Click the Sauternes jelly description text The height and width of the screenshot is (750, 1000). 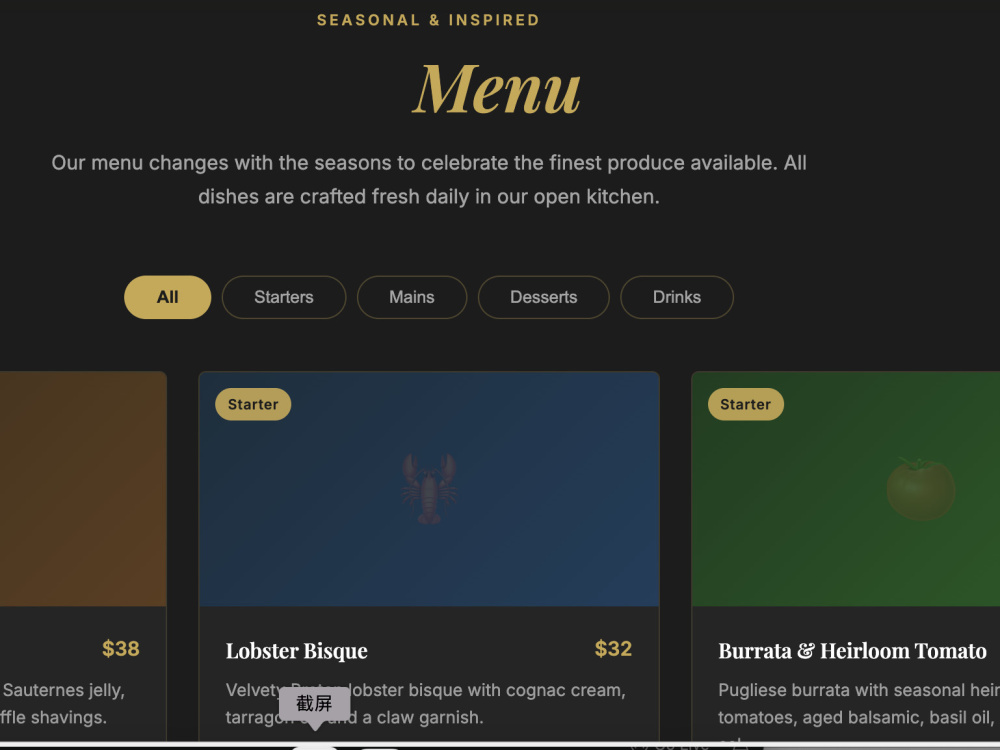(x=62, y=703)
